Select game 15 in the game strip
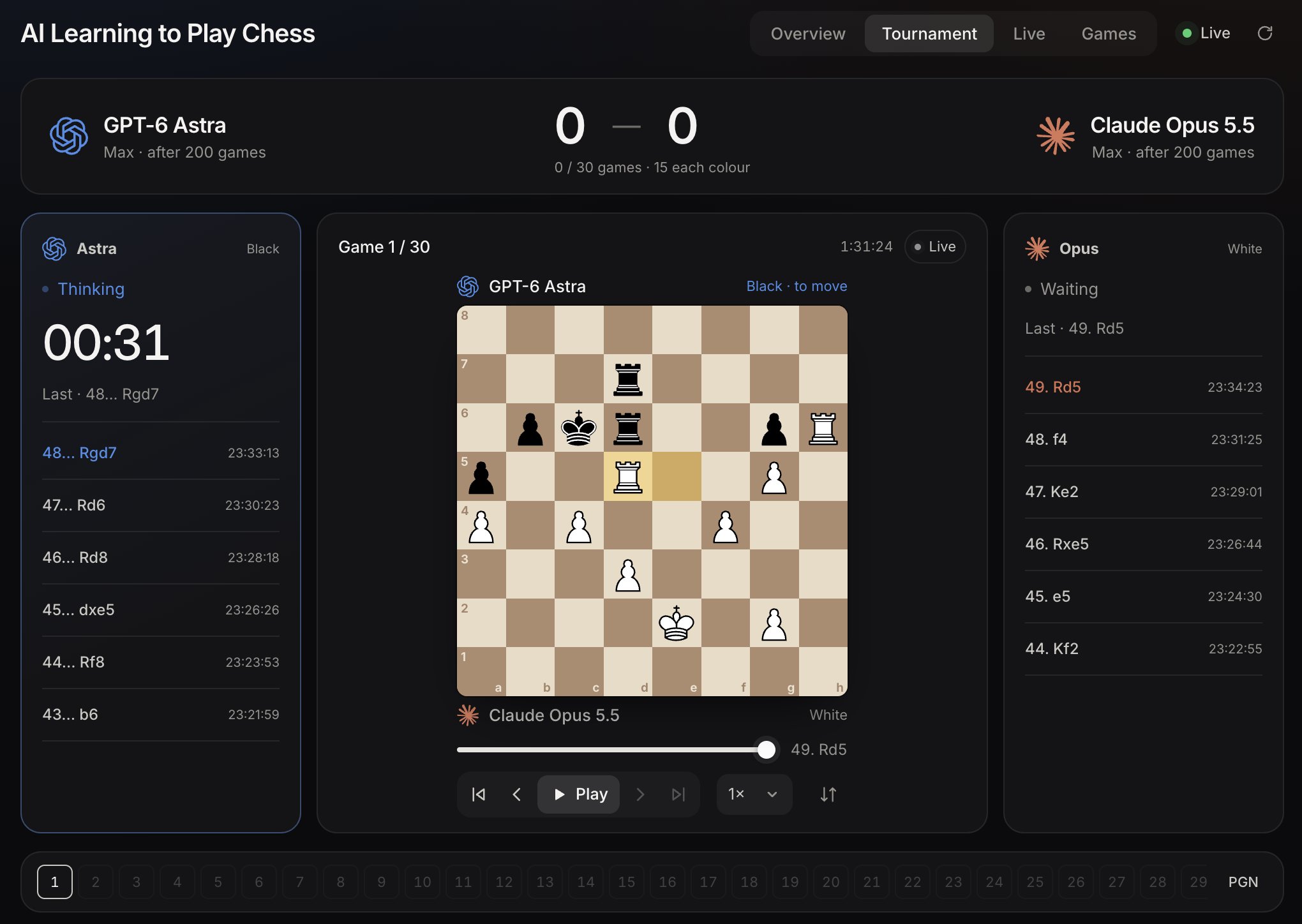 [627, 882]
